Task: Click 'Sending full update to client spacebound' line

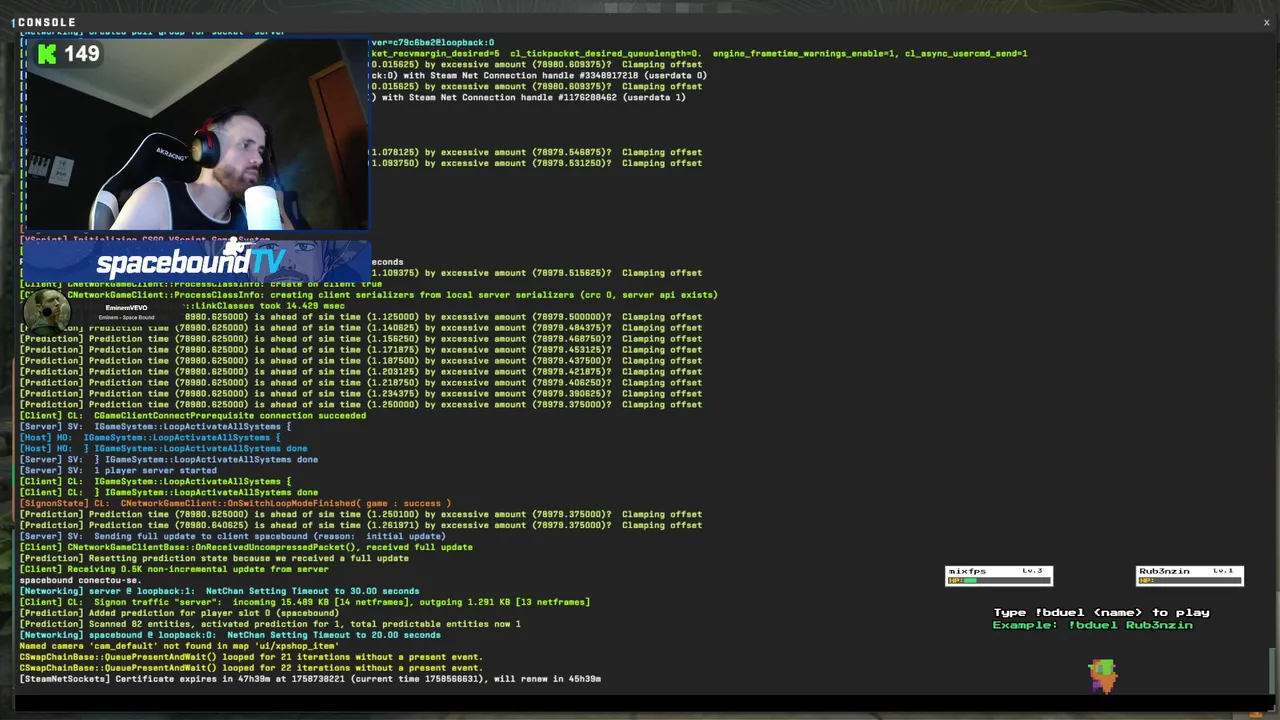Action: pos(232,536)
